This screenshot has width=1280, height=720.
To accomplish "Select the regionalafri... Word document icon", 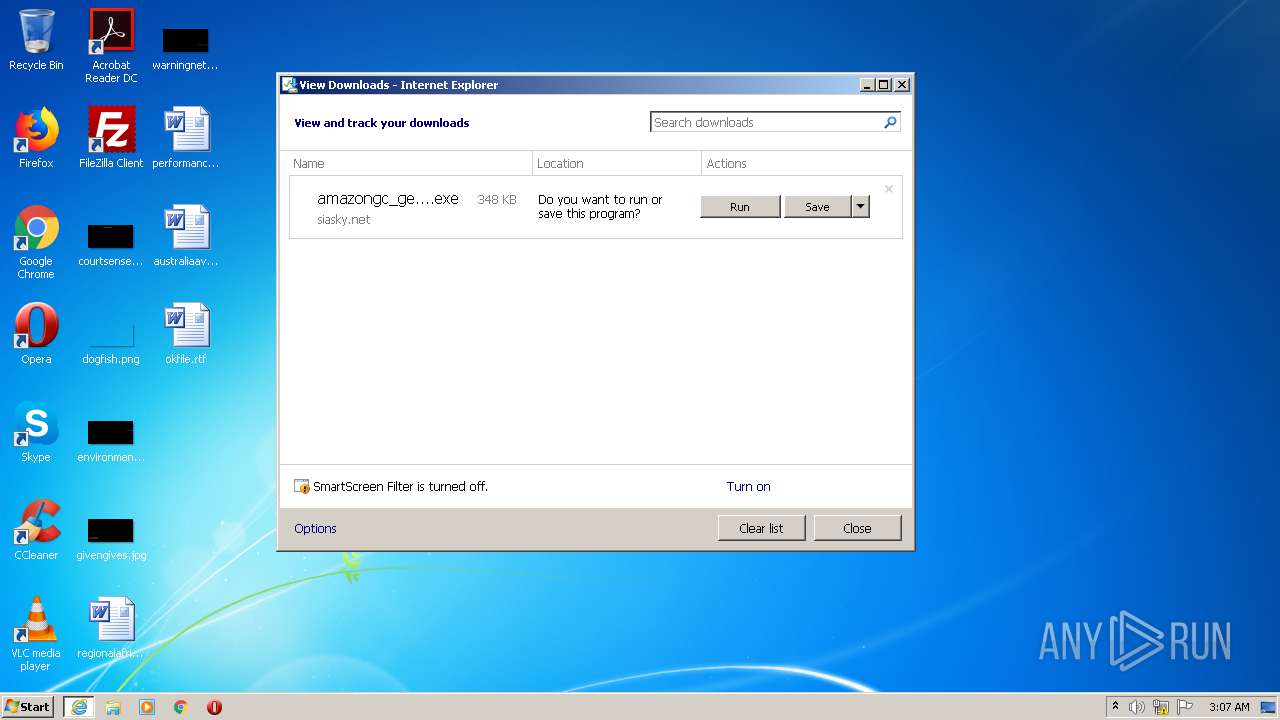I will coord(111,628).
